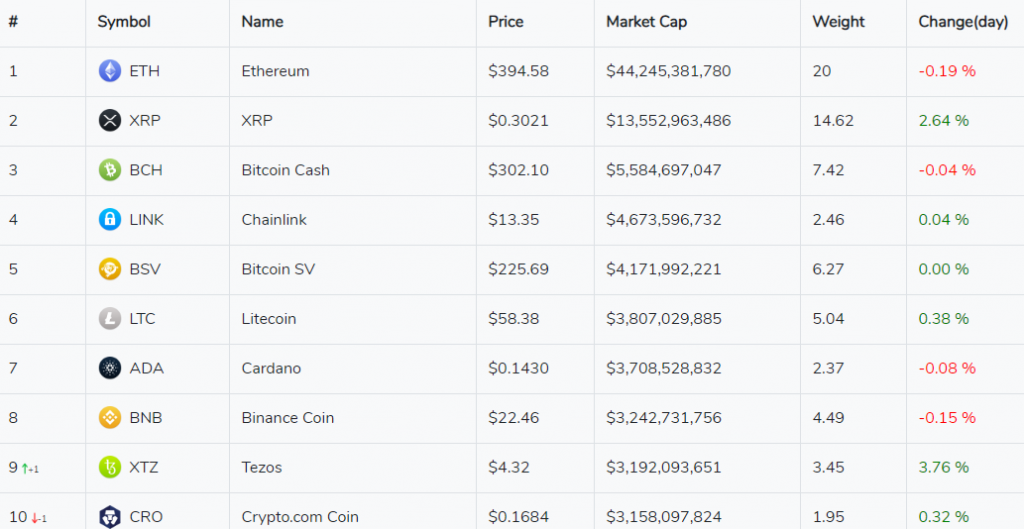Sort table by Price column header
1024x529 pixels.
pyautogui.click(x=505, y=22)
